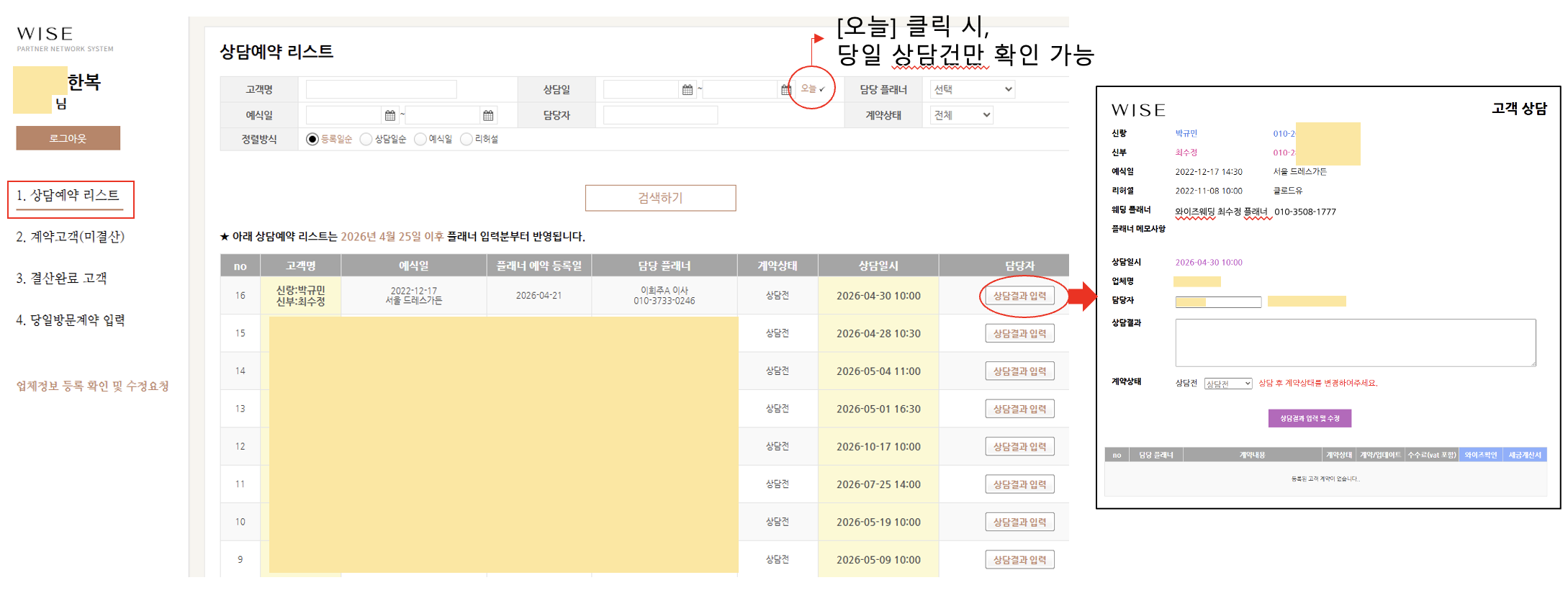
Task: Go to 당일방문계약 입력 menu
Action: click(71, 320)
